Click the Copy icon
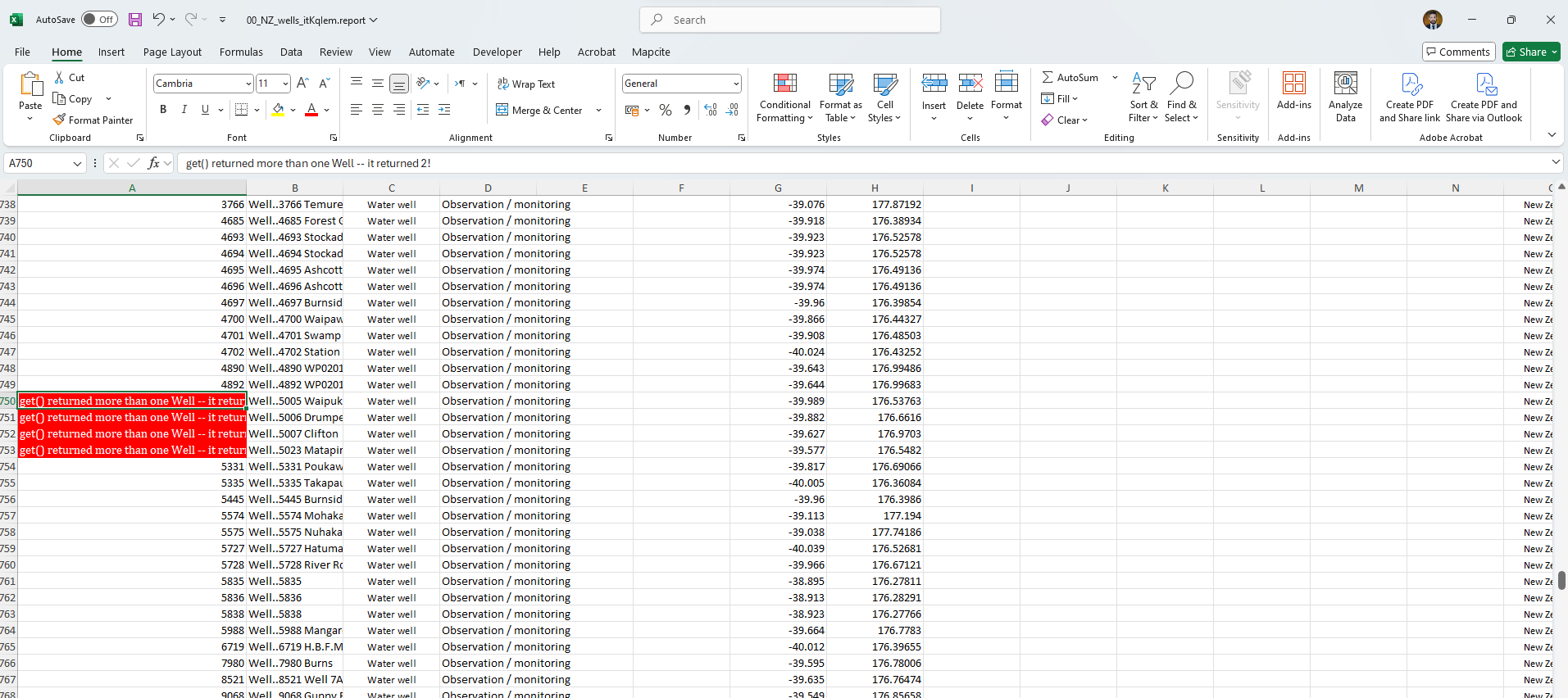Screen dimensions: 1568x698 click(59, 98)
